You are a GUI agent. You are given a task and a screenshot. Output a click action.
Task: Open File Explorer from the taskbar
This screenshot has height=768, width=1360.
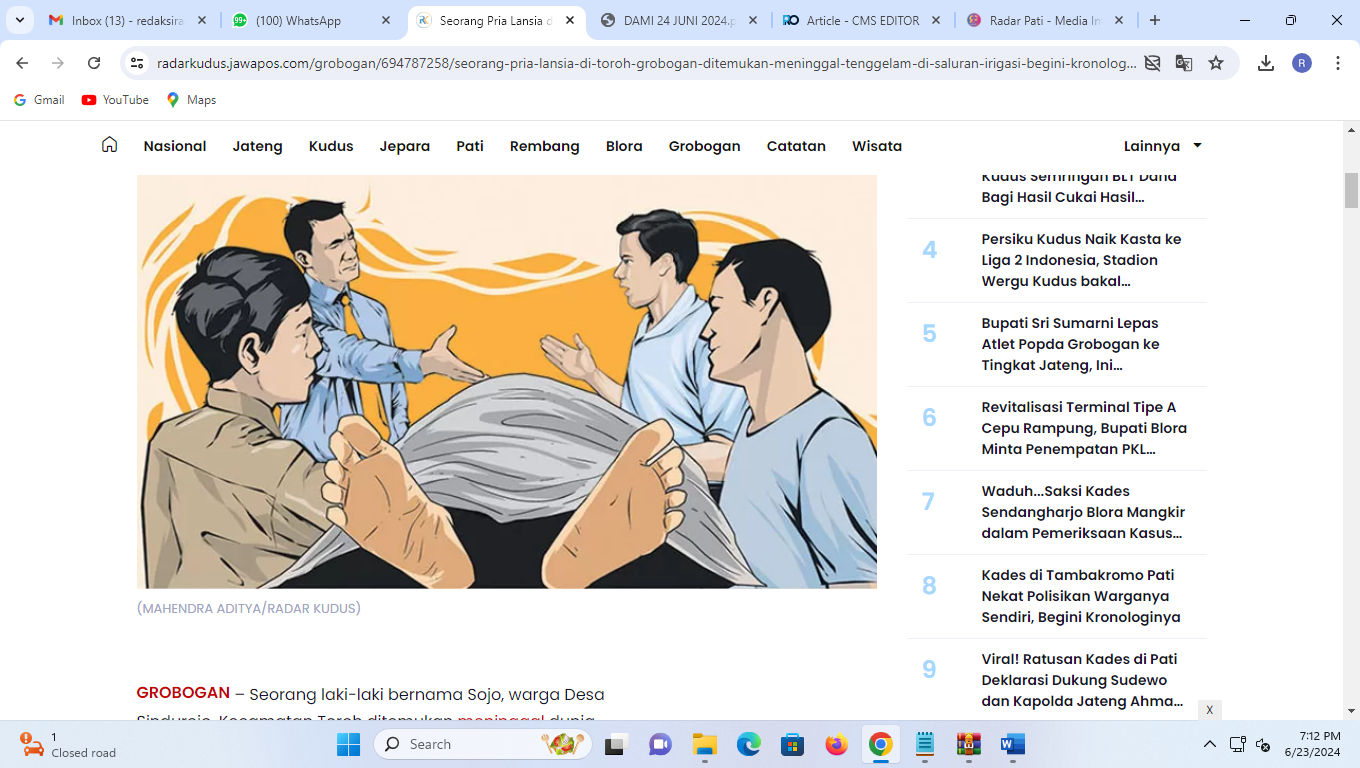(x=705, y=744)
